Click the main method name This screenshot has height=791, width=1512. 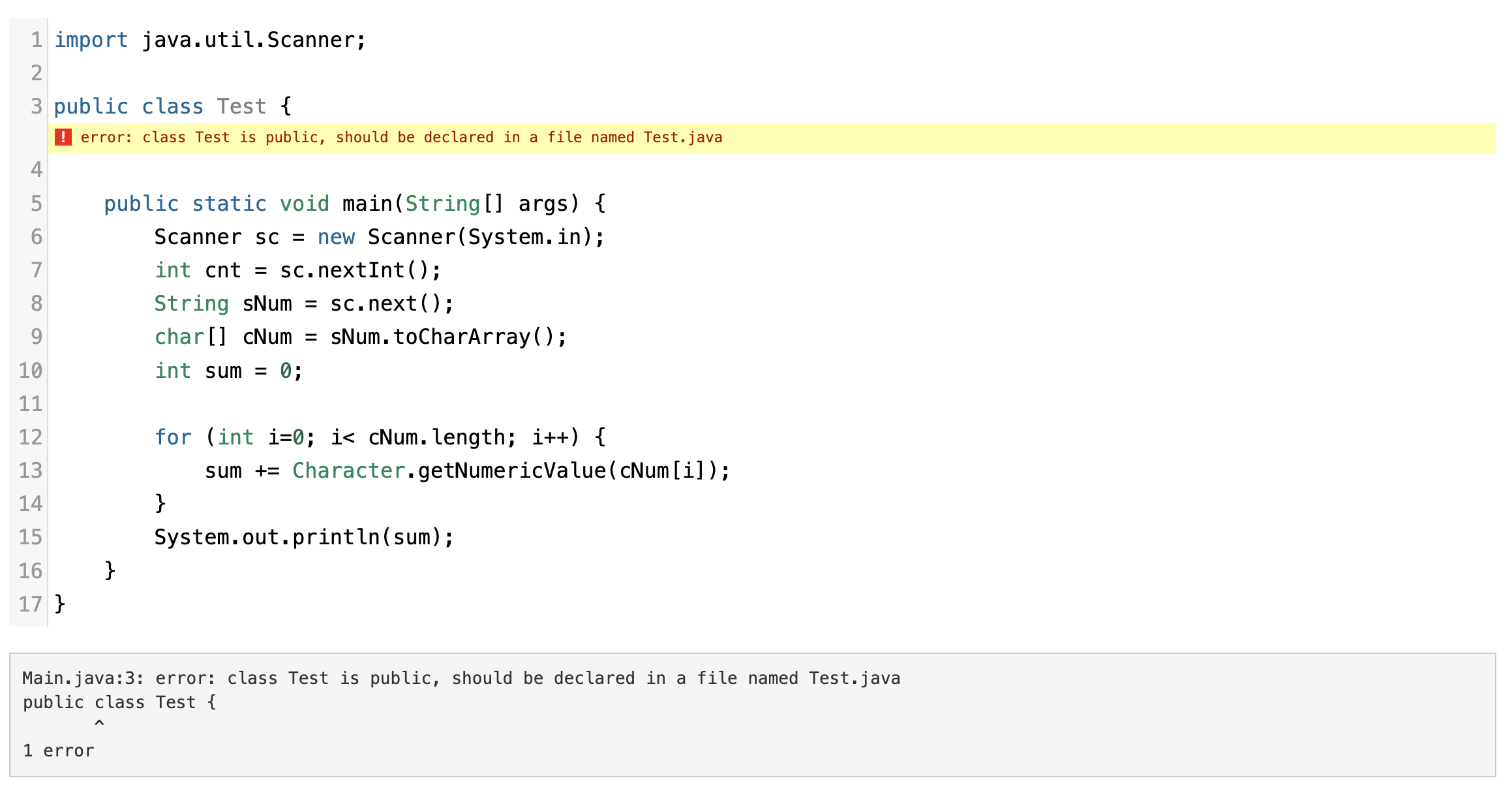[x=367, y=204]
